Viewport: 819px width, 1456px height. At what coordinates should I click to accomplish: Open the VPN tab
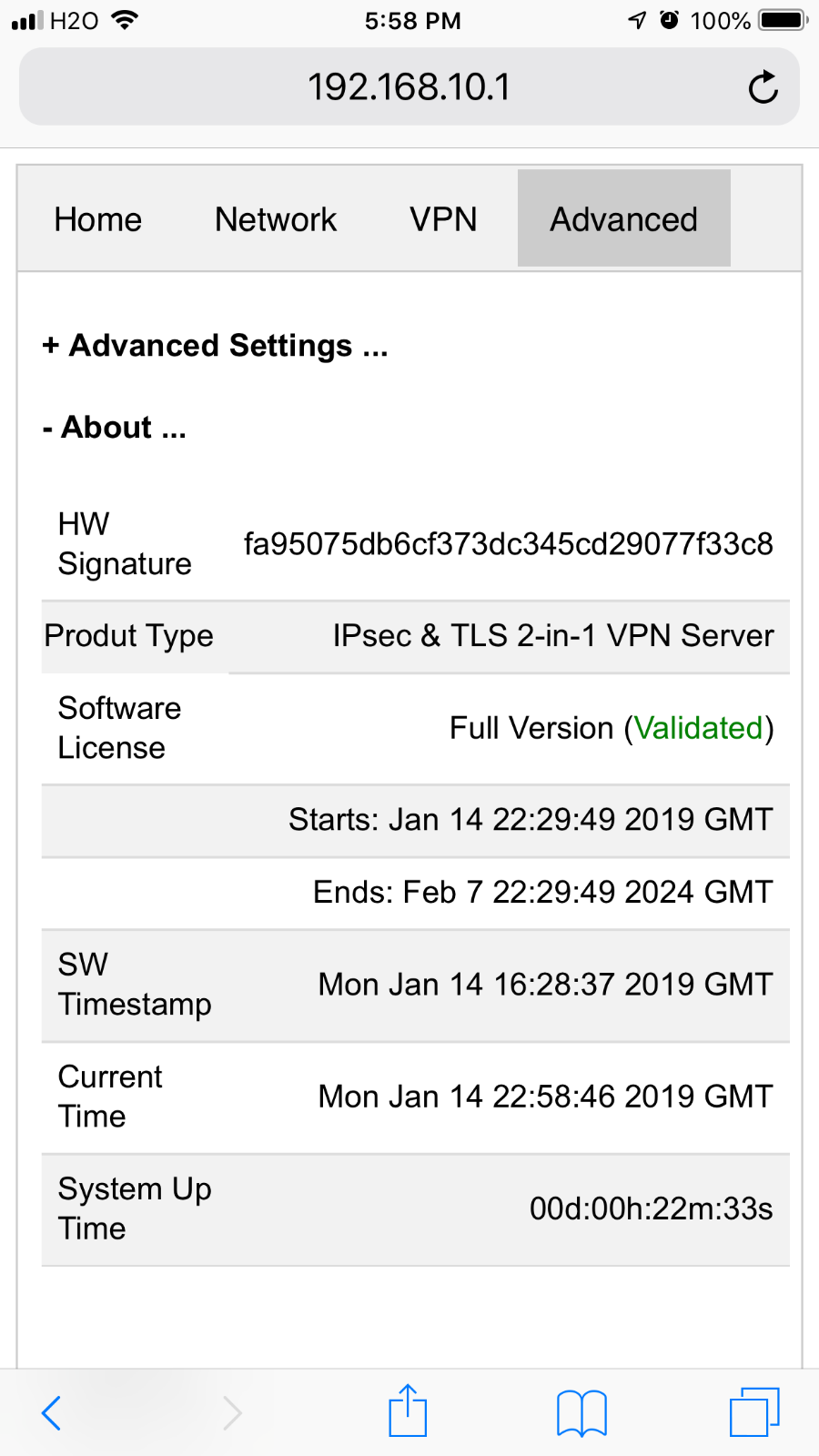(x=443, y=219)
